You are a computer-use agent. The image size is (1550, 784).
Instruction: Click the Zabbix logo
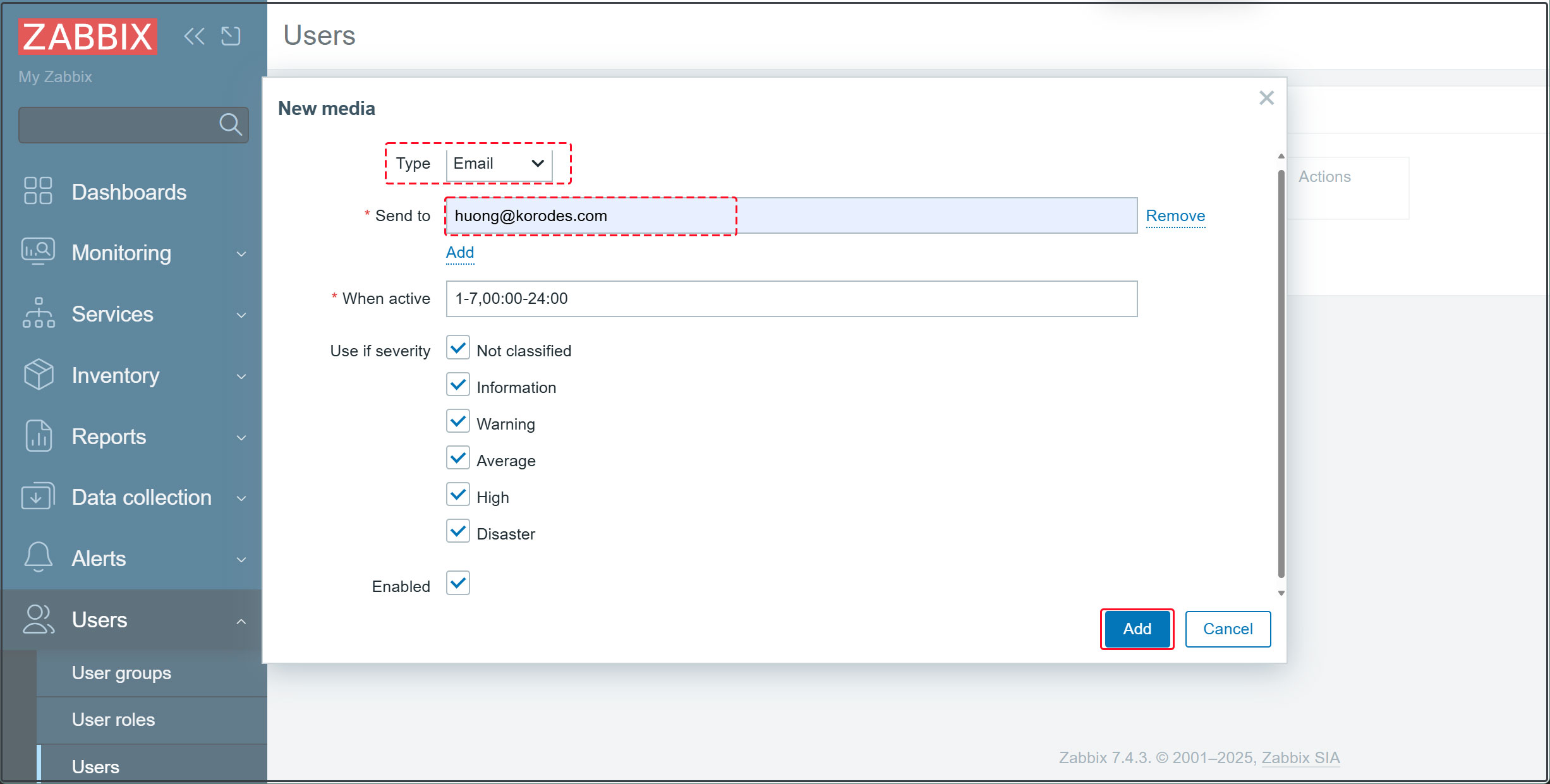[88, 37]
